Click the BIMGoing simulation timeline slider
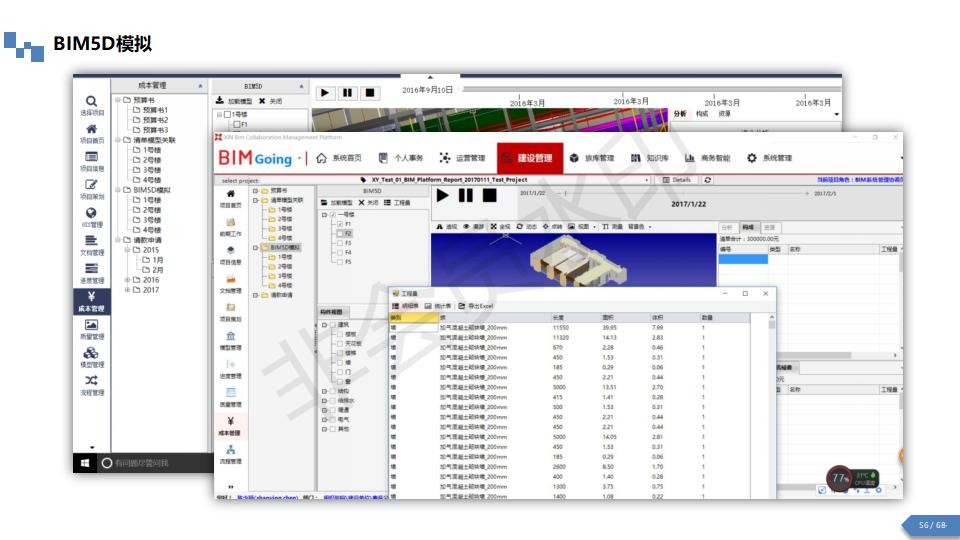 click(686, 193)
